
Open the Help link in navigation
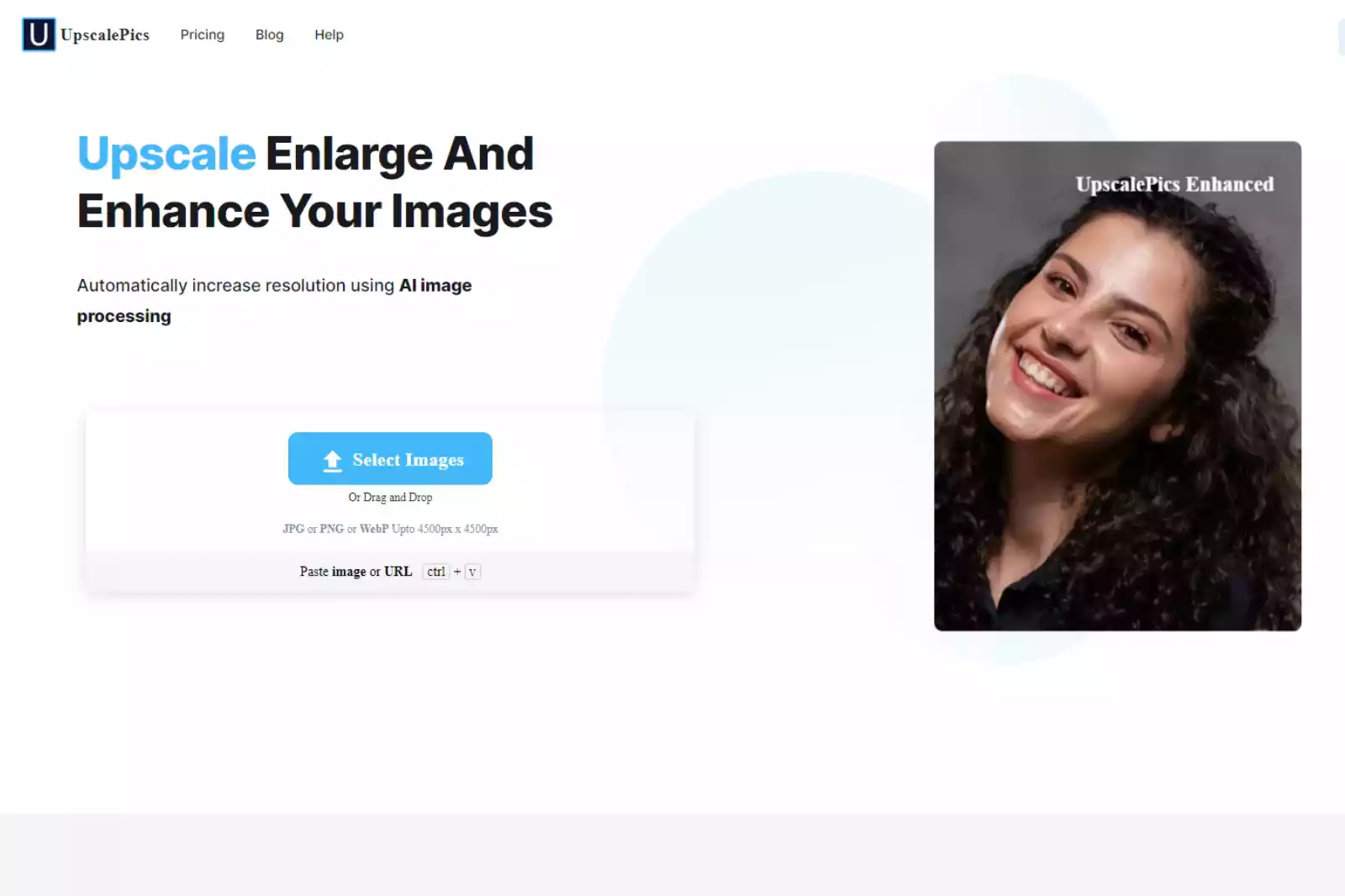[329, 34]
